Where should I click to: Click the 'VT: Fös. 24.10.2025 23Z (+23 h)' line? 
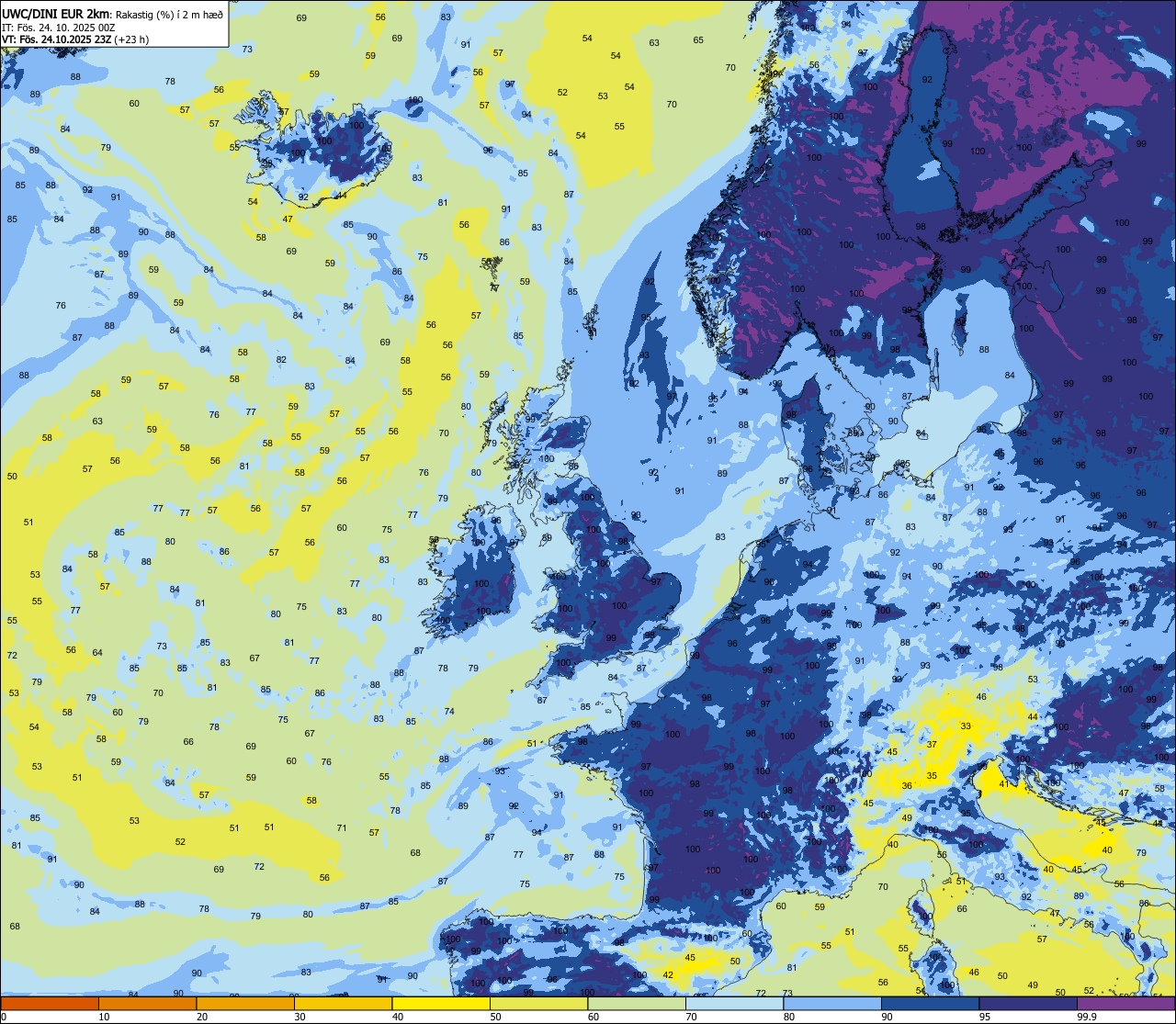click(x=75, y=39)
